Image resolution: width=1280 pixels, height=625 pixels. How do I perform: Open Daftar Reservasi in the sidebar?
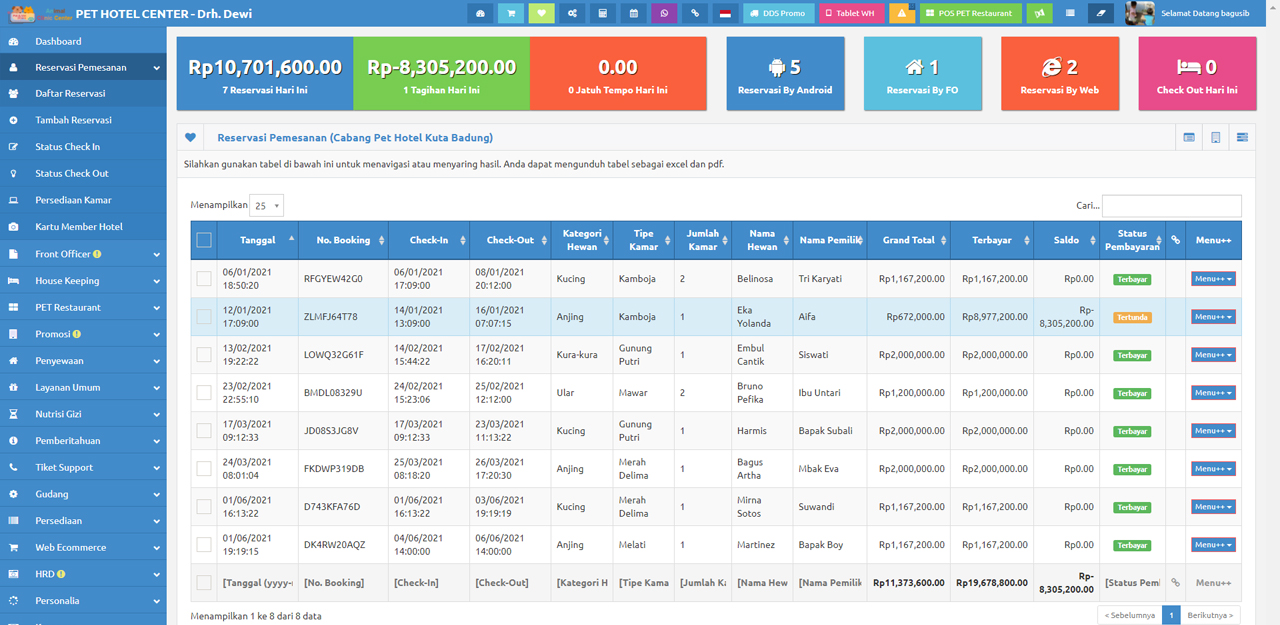70,93
